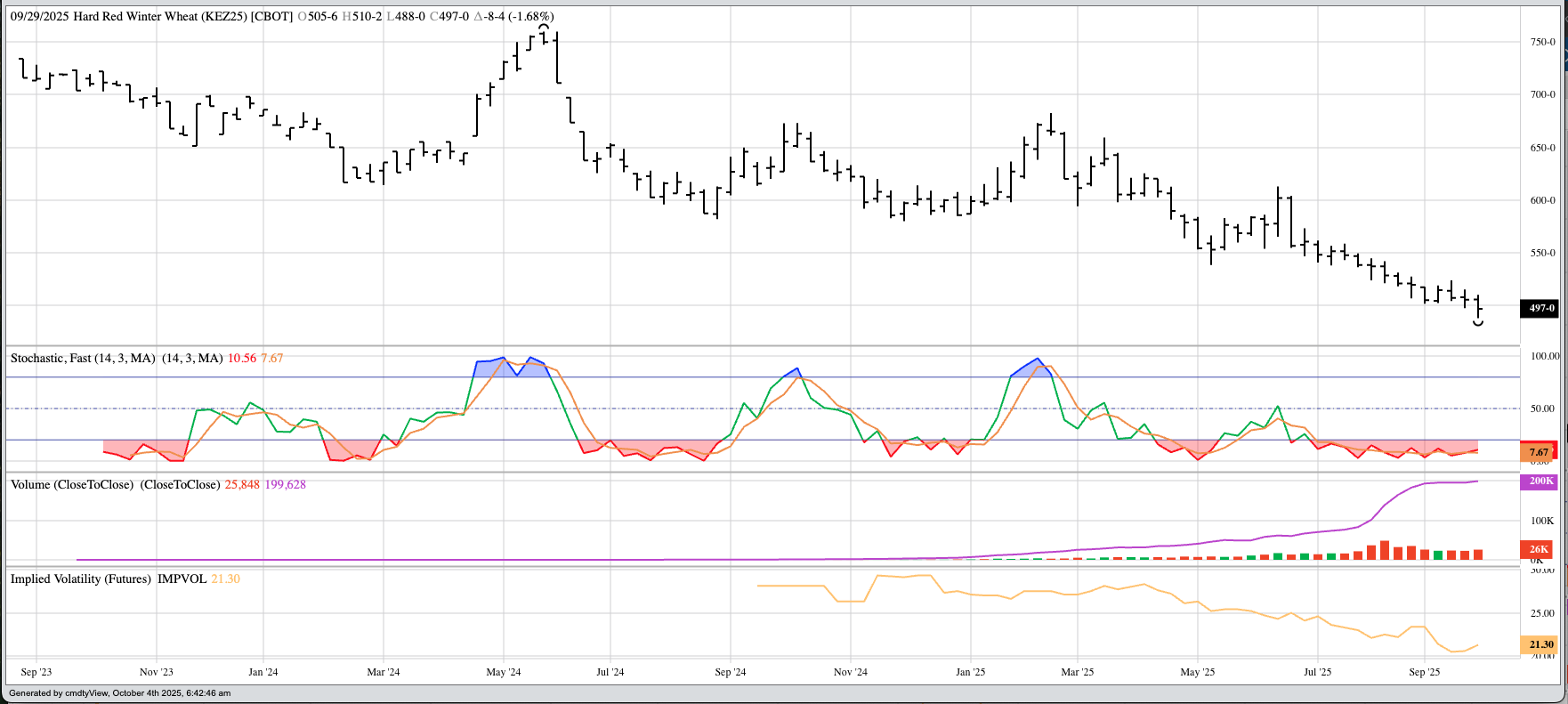
Task: Click the Implied Volatility (Futures) study label
Action: tap(81, 579)
